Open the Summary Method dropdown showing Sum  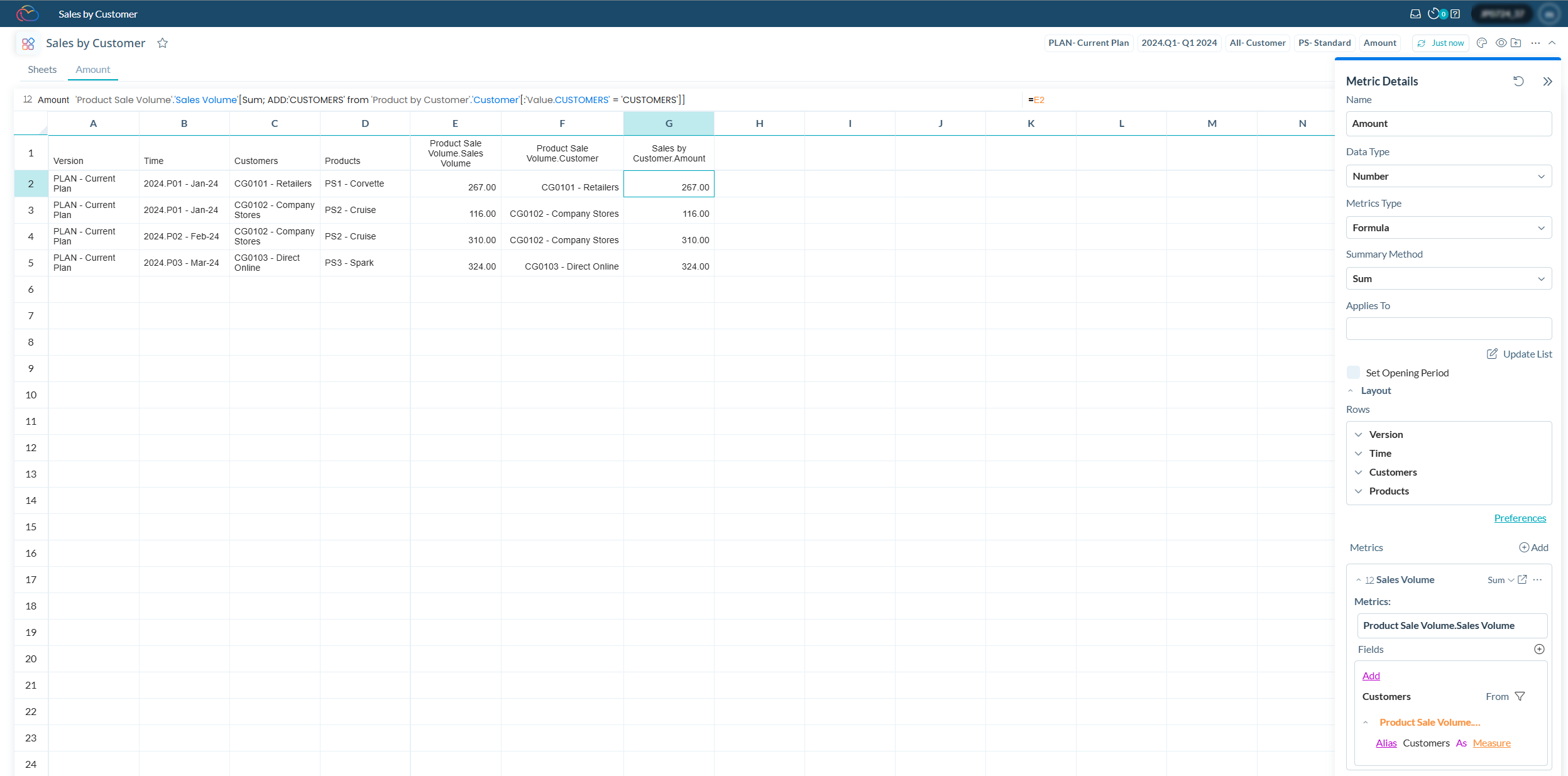point(1447,278)
